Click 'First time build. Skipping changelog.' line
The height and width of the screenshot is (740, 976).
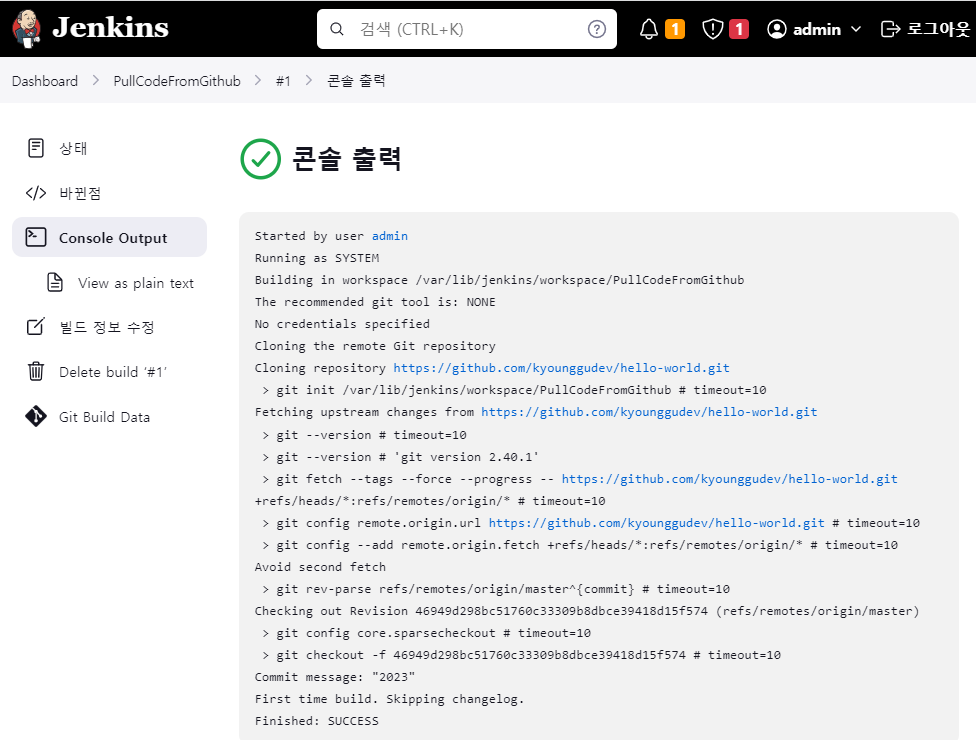pyautogui.click(x=389, y=699)
